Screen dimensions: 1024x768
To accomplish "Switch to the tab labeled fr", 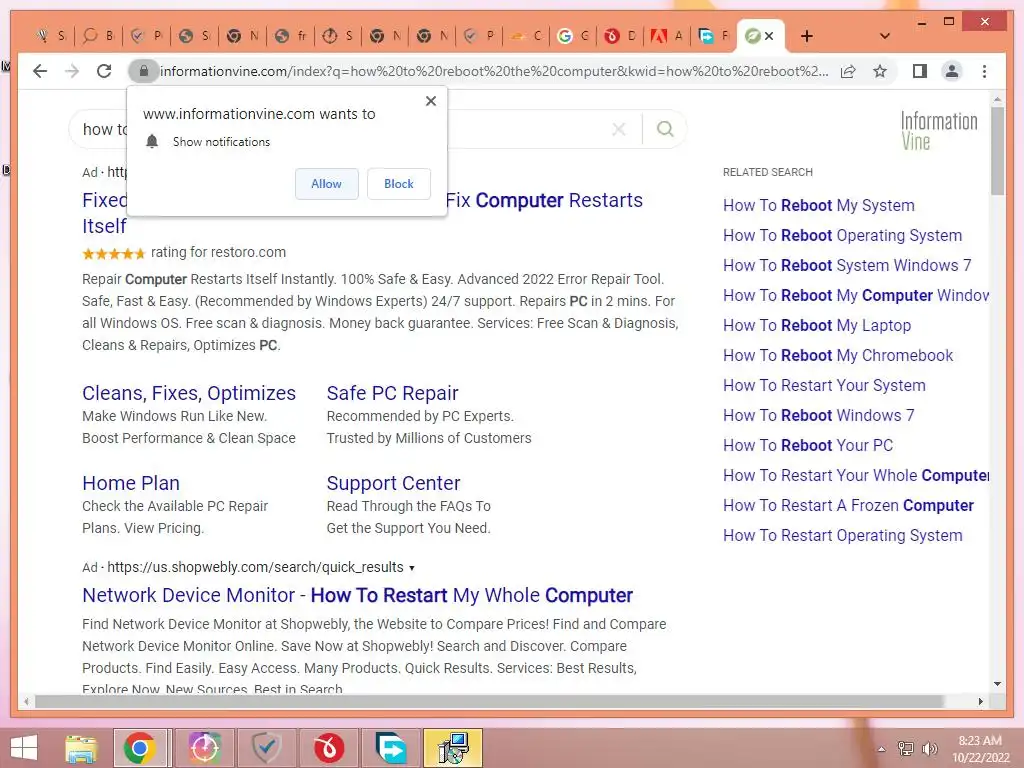I will click(291, 36).
